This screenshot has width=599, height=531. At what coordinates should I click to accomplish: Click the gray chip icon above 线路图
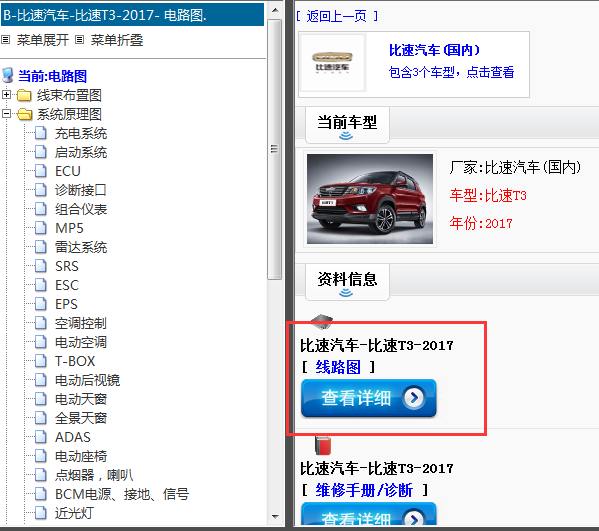[x=322, y=321]
